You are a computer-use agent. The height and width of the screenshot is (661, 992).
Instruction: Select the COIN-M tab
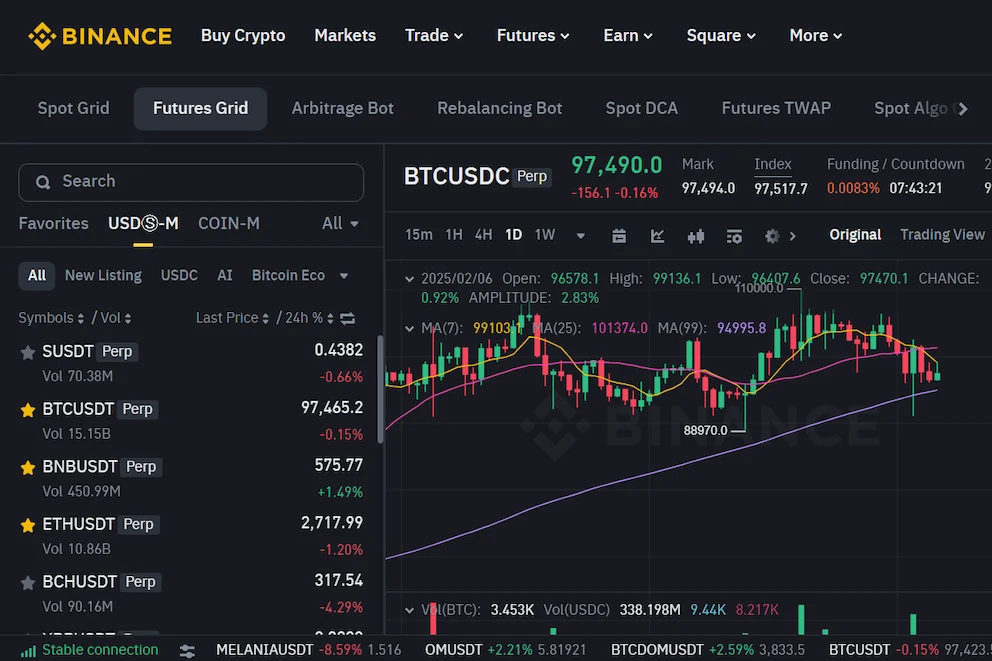228,223
